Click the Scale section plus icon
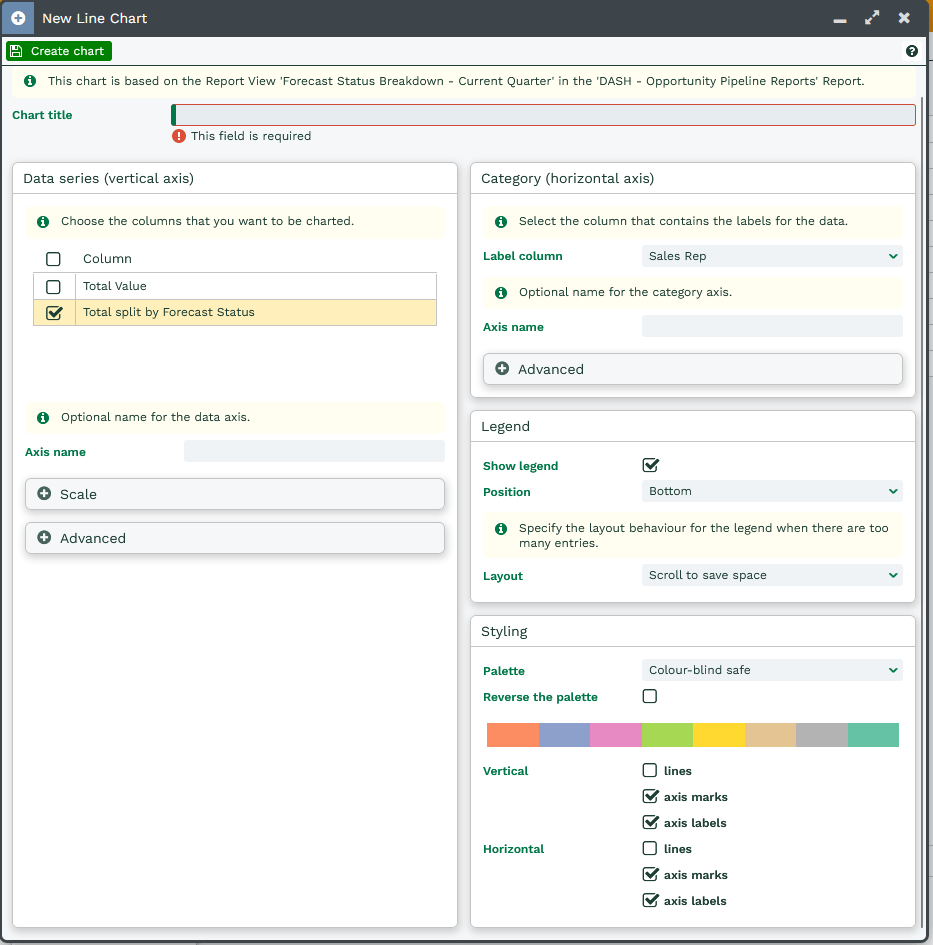Image resolution: width=933 pixels, height=945 pixels. coord(44,494)
